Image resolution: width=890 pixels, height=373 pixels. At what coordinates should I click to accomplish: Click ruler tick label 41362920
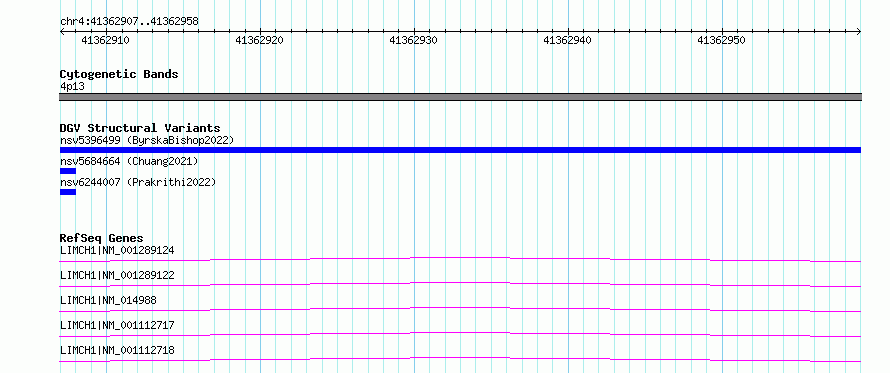point(259,40)
